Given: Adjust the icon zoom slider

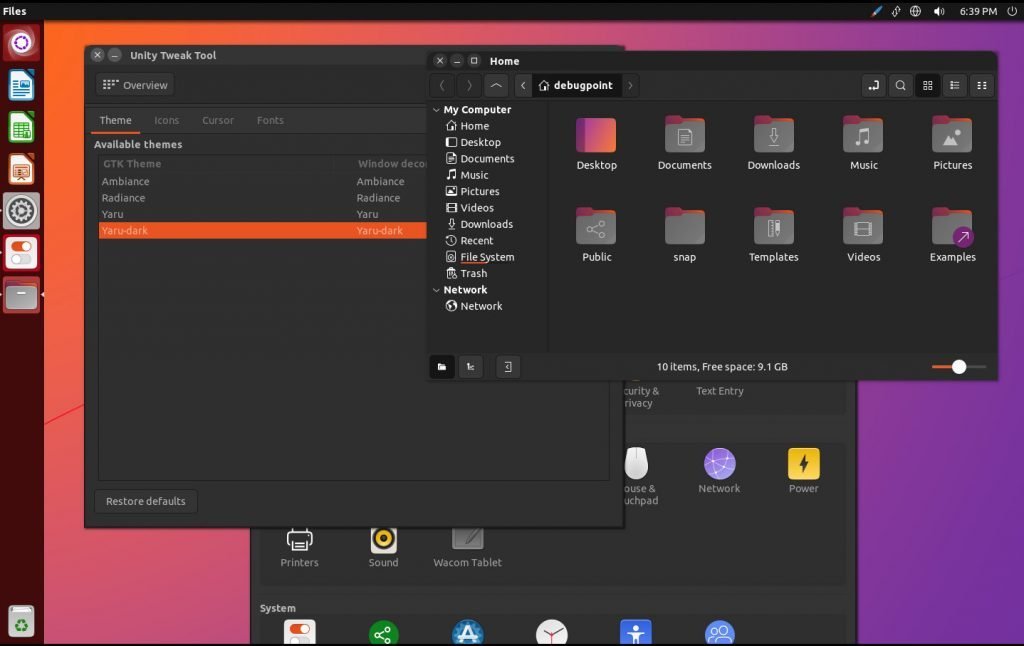Looking at the screenshot, I should click(x=959, y=367).
